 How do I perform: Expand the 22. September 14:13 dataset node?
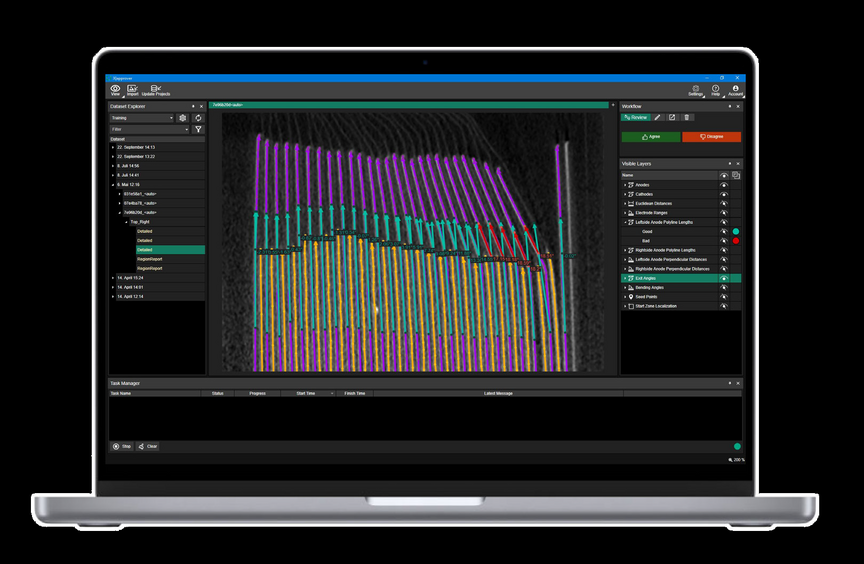click(x=113, y=147)
